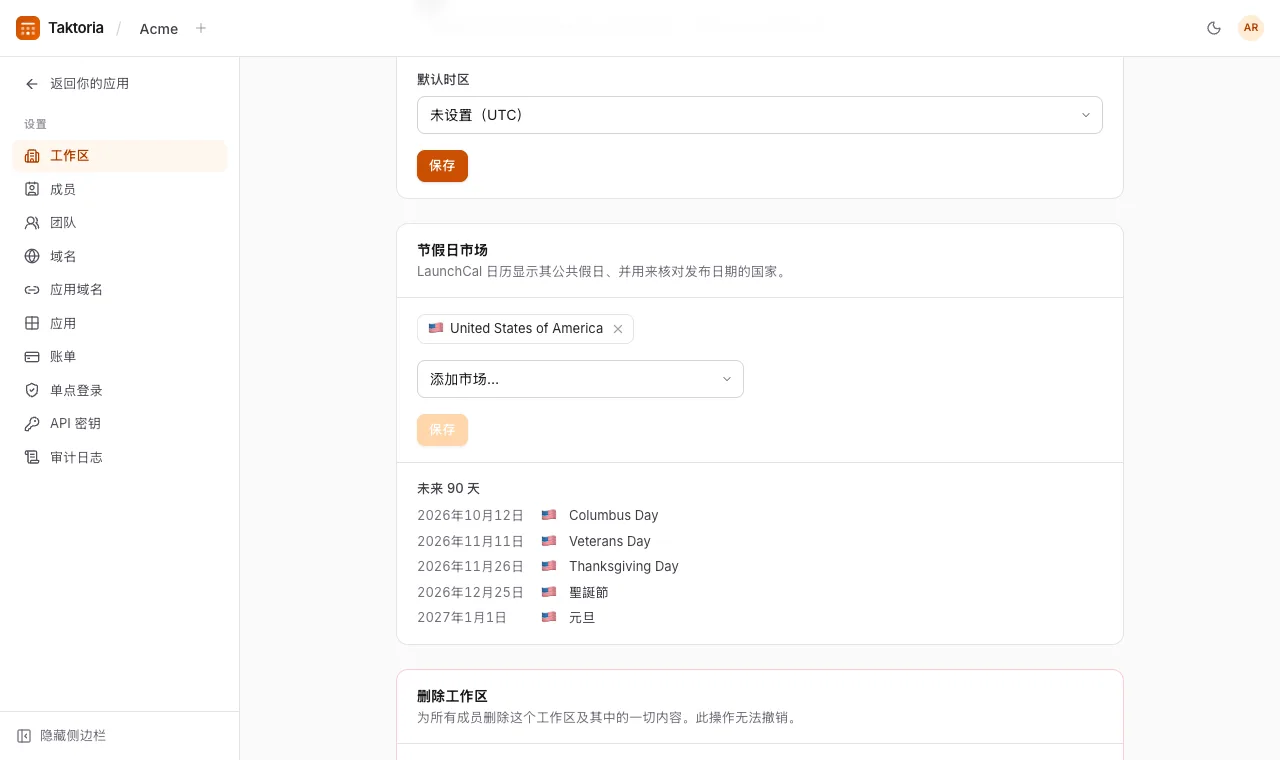Click the 元旦 holiday entry
1280x760 pixels.
582,618
